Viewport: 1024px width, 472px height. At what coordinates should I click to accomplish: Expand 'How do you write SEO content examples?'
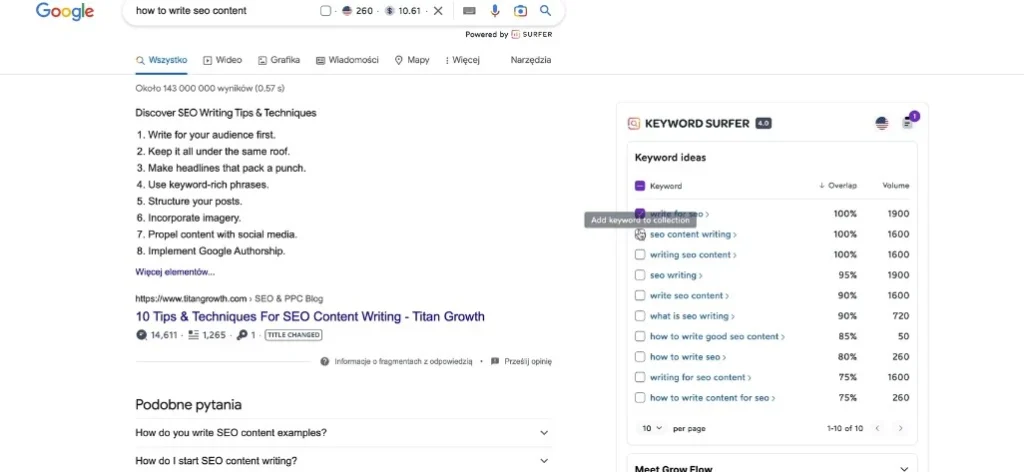[x=344, y=432]
